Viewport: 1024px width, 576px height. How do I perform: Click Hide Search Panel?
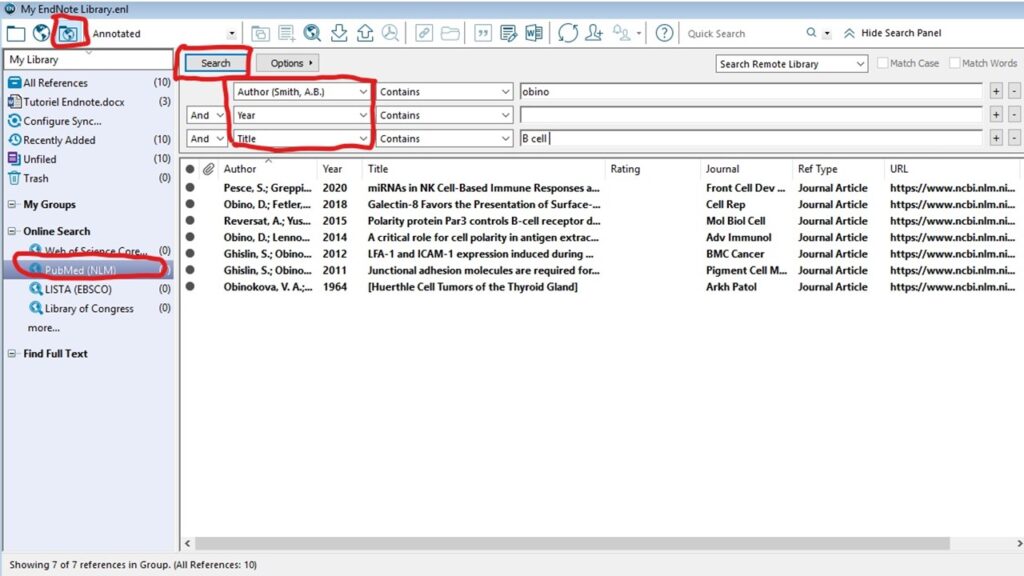[x=900, y=33]
